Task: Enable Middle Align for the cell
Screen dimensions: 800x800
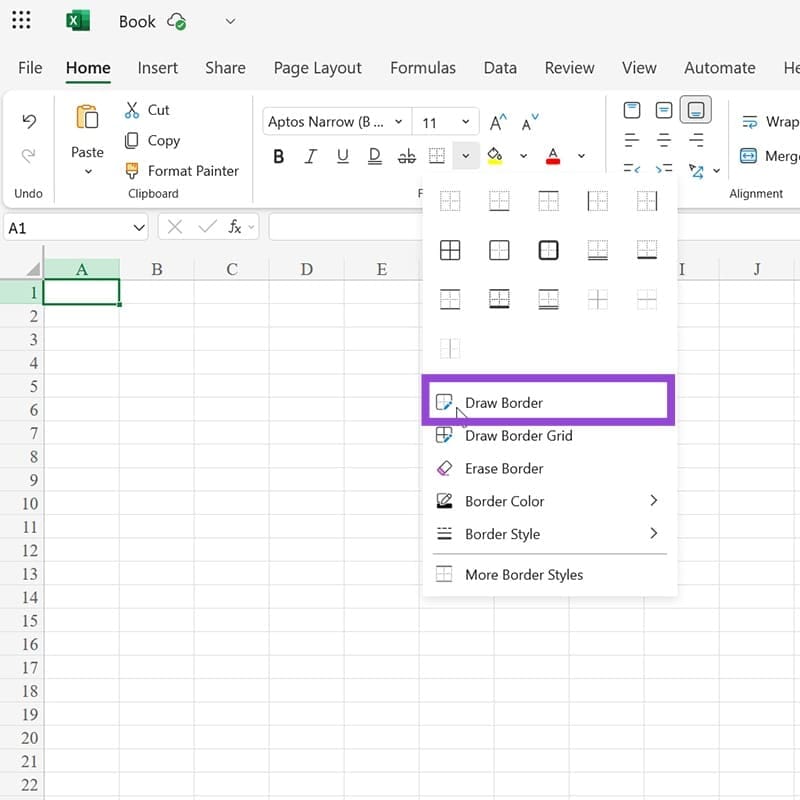Action: [x=664, y=110]
